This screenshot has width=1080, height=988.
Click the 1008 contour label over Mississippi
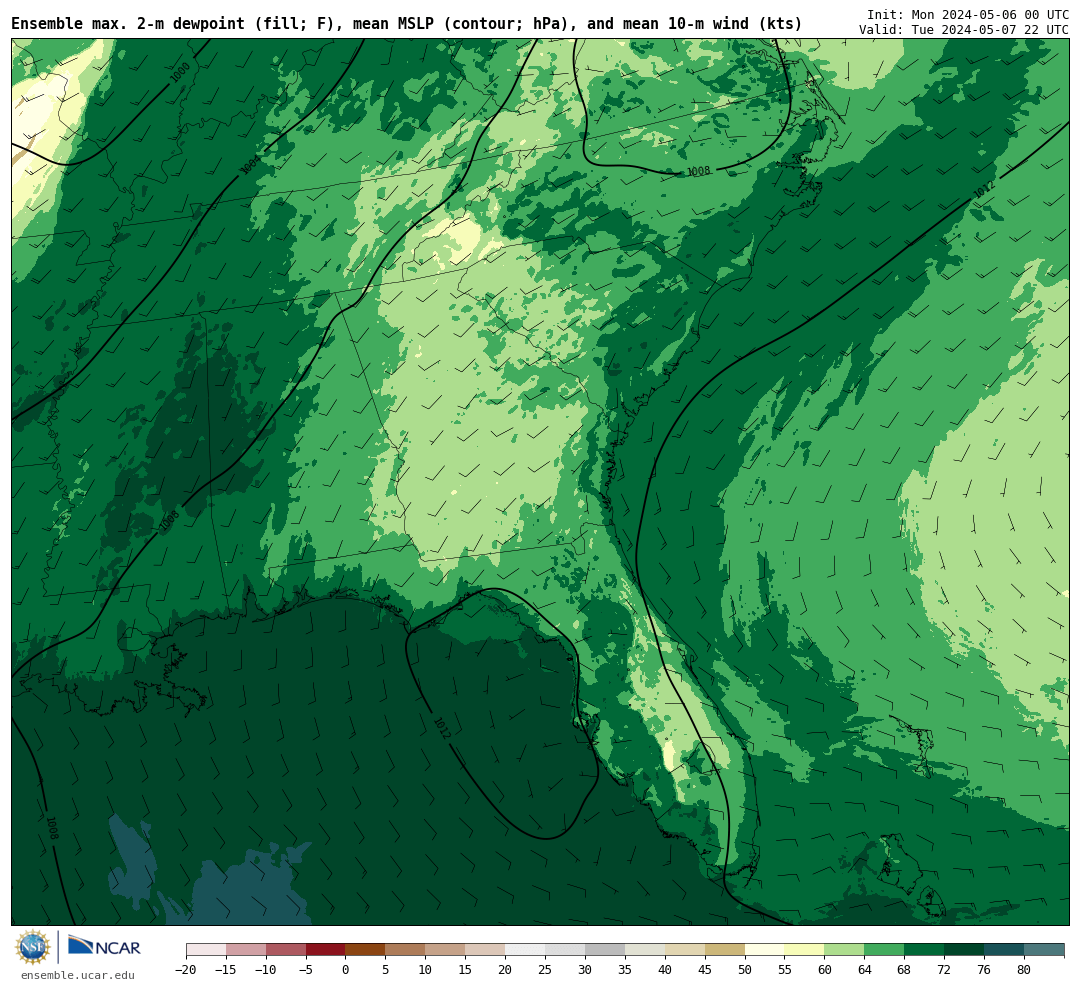[x=169, y=521]
